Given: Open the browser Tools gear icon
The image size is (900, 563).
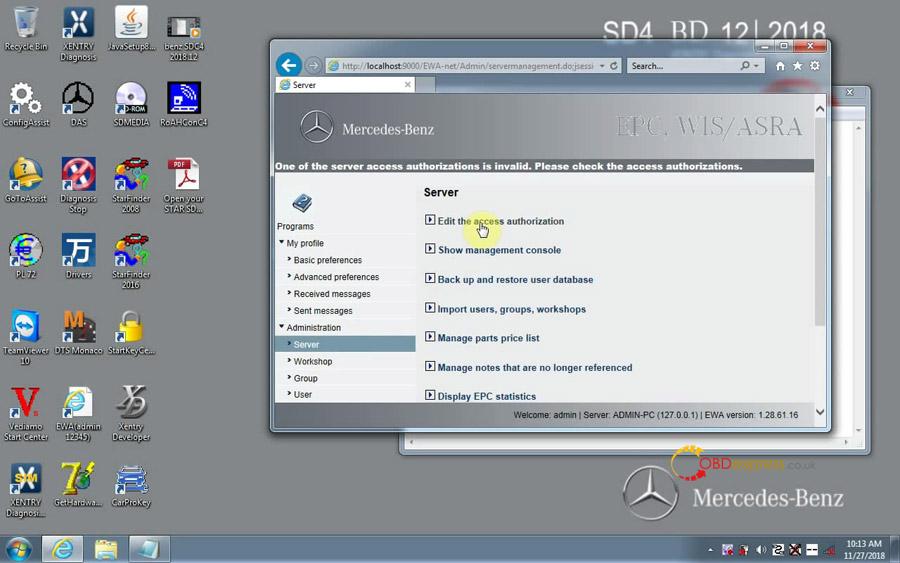Looking at the screenshot, I should tap(814, 66).
